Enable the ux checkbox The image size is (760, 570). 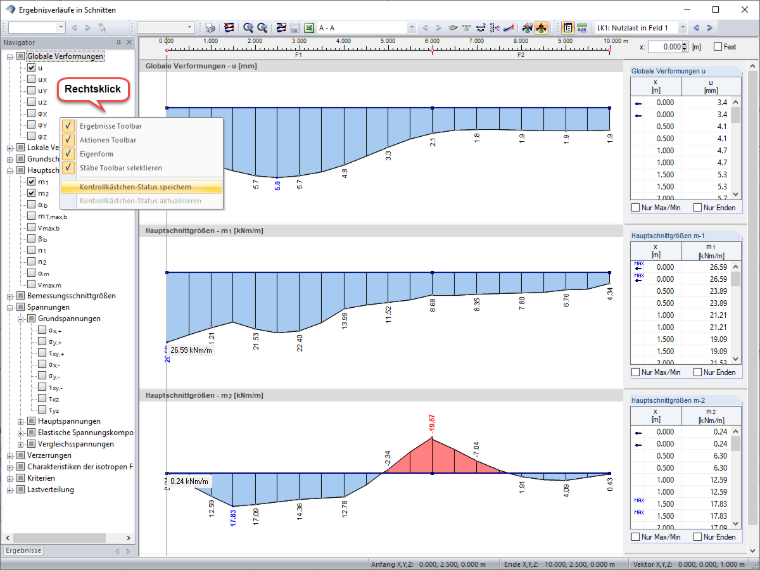[32, 79]
